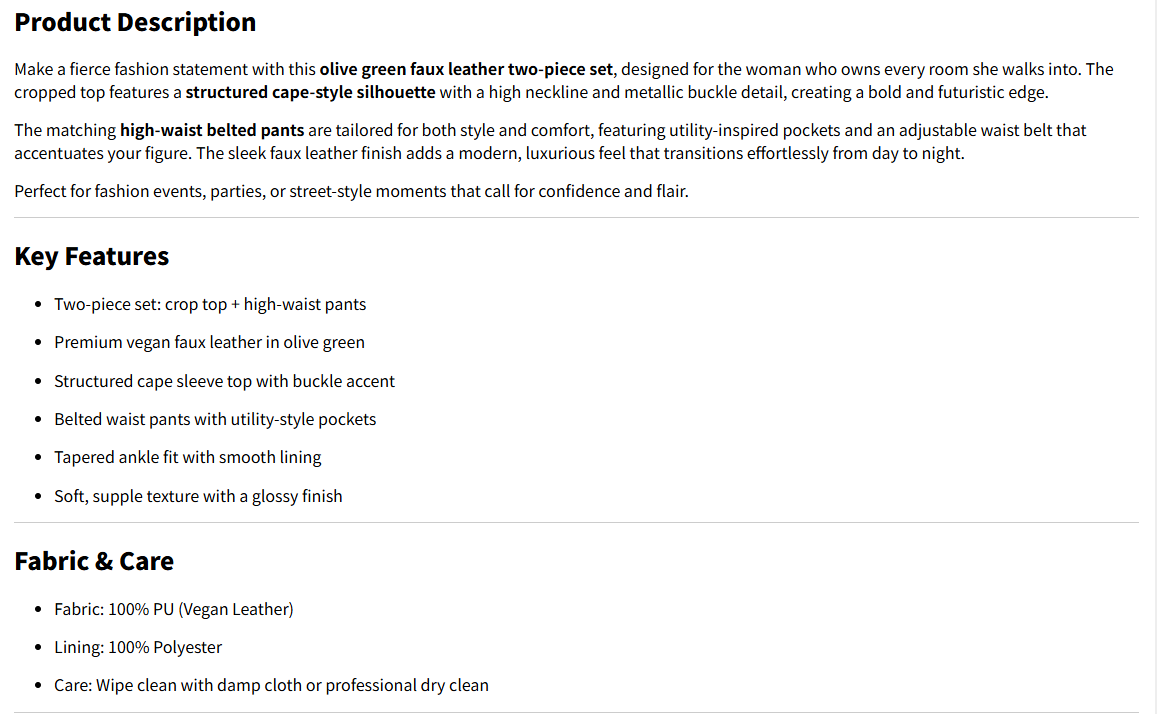Click the "Perfect for fashion events" paragraph

(351, 191)
